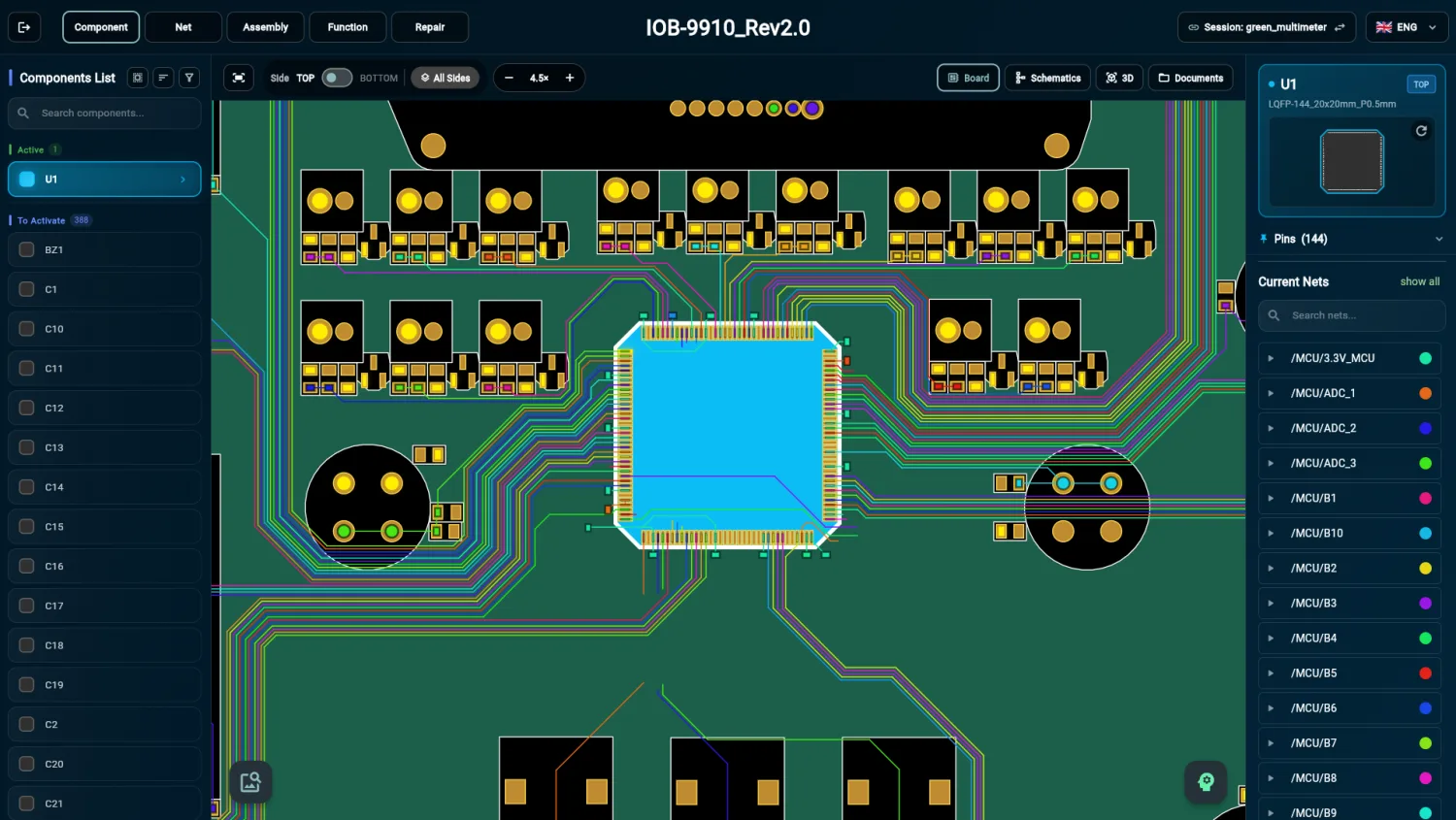Click the sort components icon

coord(163,78)
